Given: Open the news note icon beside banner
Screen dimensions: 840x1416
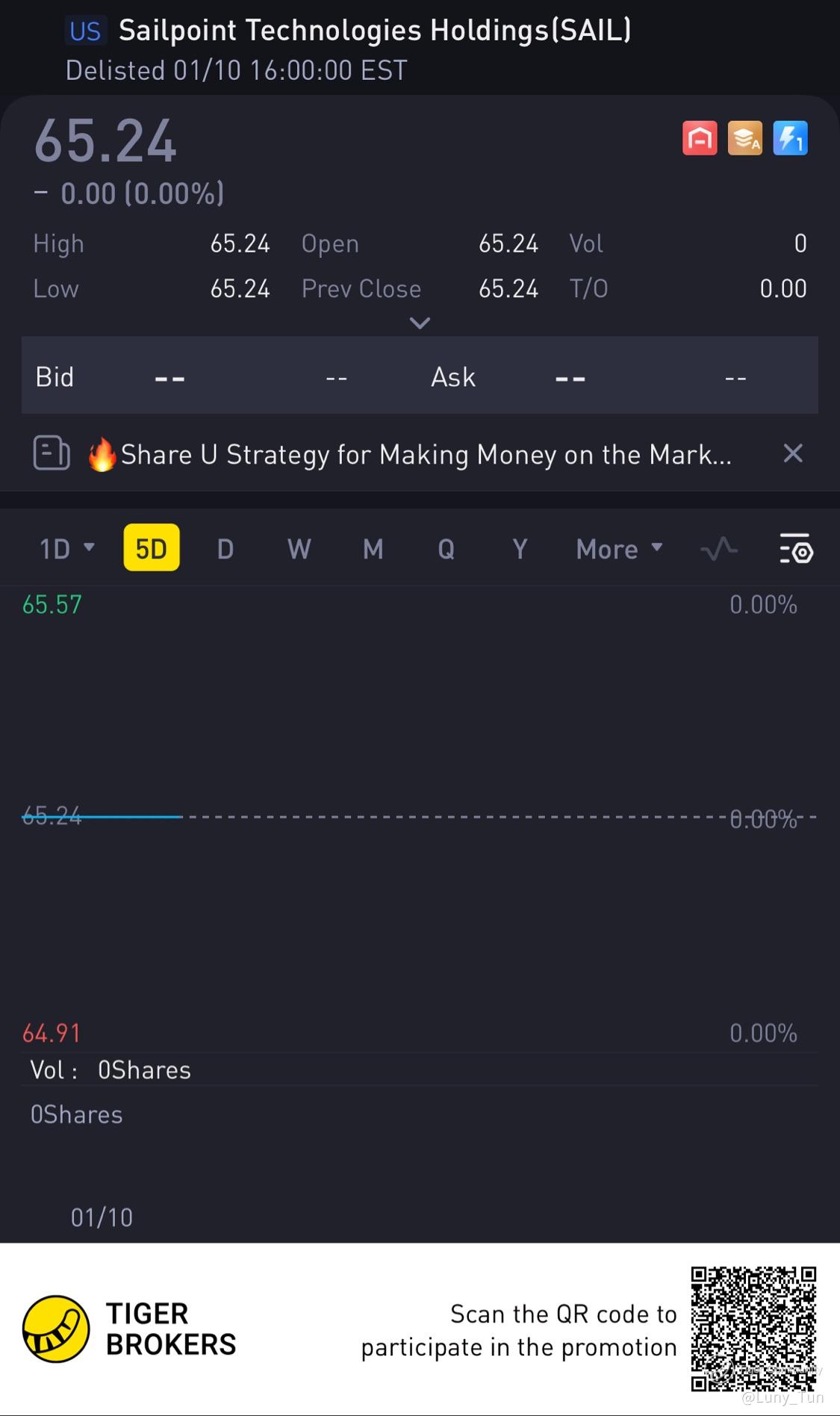Looking at the screenshot, I should pyautogui.click(x=52, y=453).
